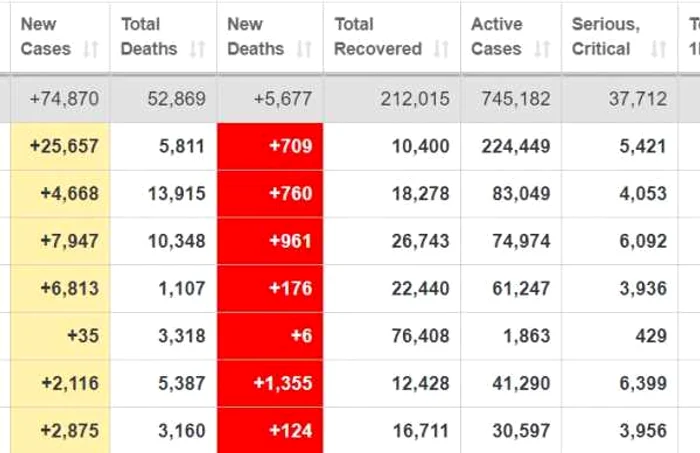Click the sort arrows icon beside Total Recovered
700x453 pixels.
pyautogui.click(x=441, y=49)
